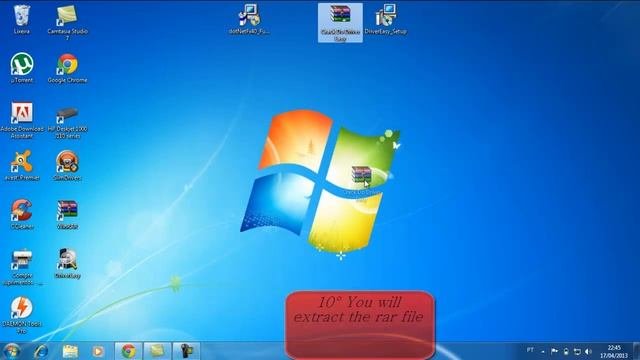Select the Lixeira recycle bin icon

coord(22,19)
